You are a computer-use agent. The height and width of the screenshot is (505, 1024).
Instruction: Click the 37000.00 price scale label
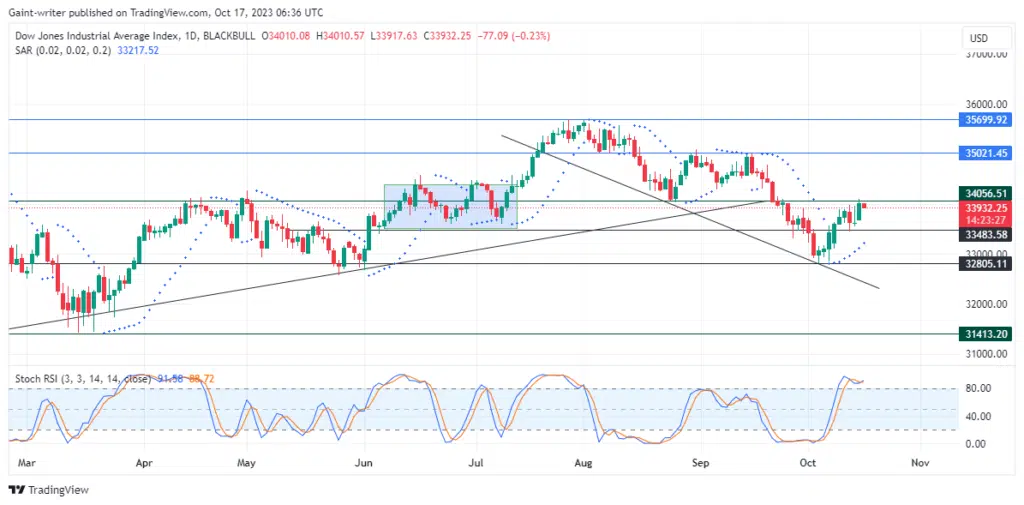(987, 54)
